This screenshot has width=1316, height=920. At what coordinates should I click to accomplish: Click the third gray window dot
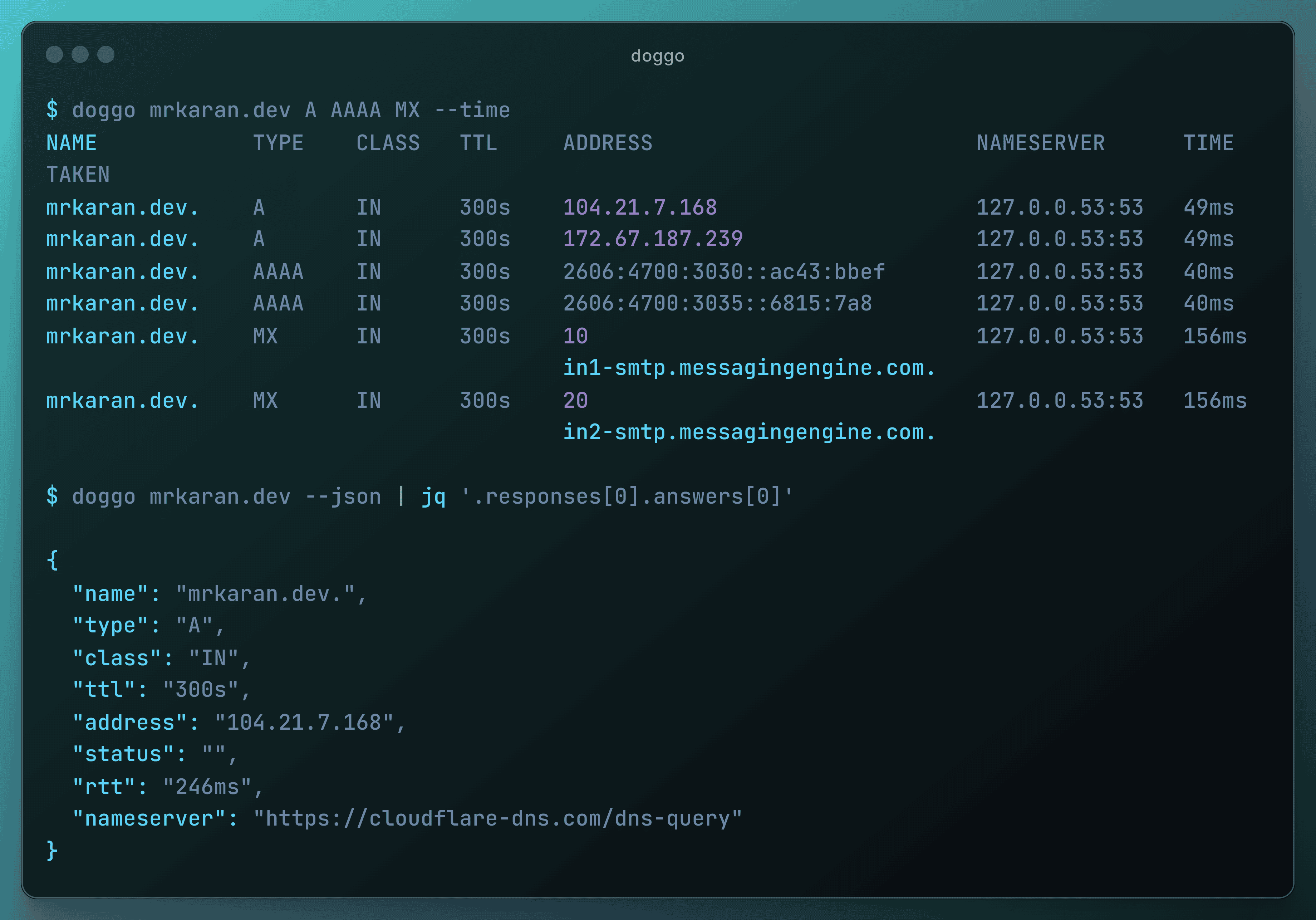coord(106,54)
